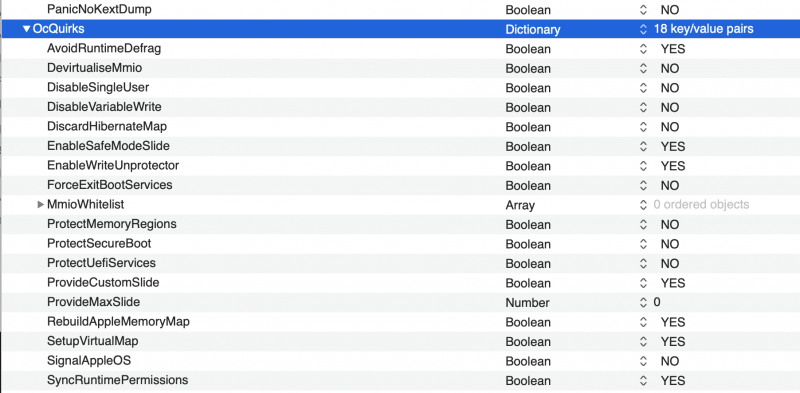Image resolution: width=800 pixels, height=393 pixels.
Task: Click the Array type of MmioWhitelist
Action: tap(520, 205)
